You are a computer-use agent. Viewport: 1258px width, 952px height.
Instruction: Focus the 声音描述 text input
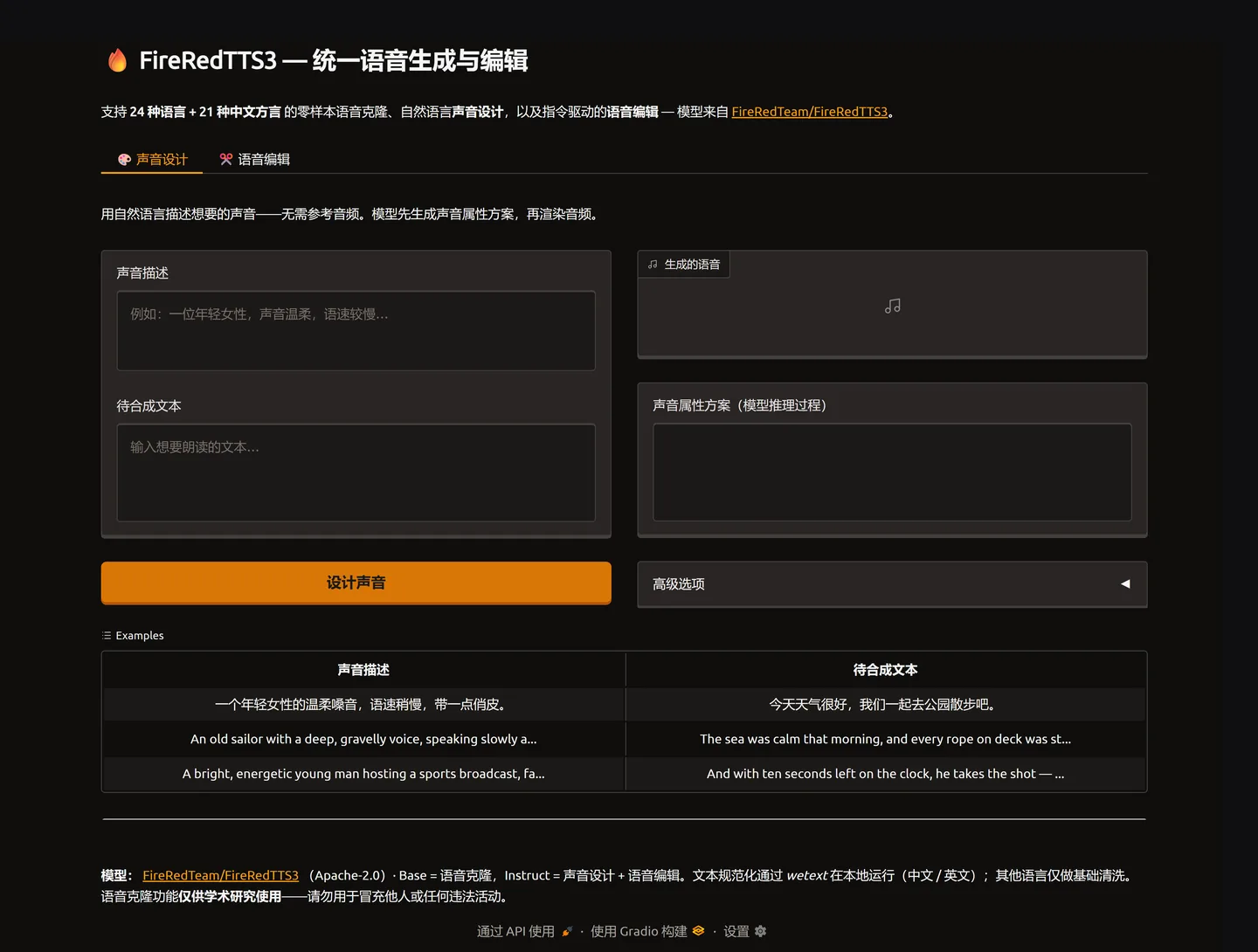[356, 331]
